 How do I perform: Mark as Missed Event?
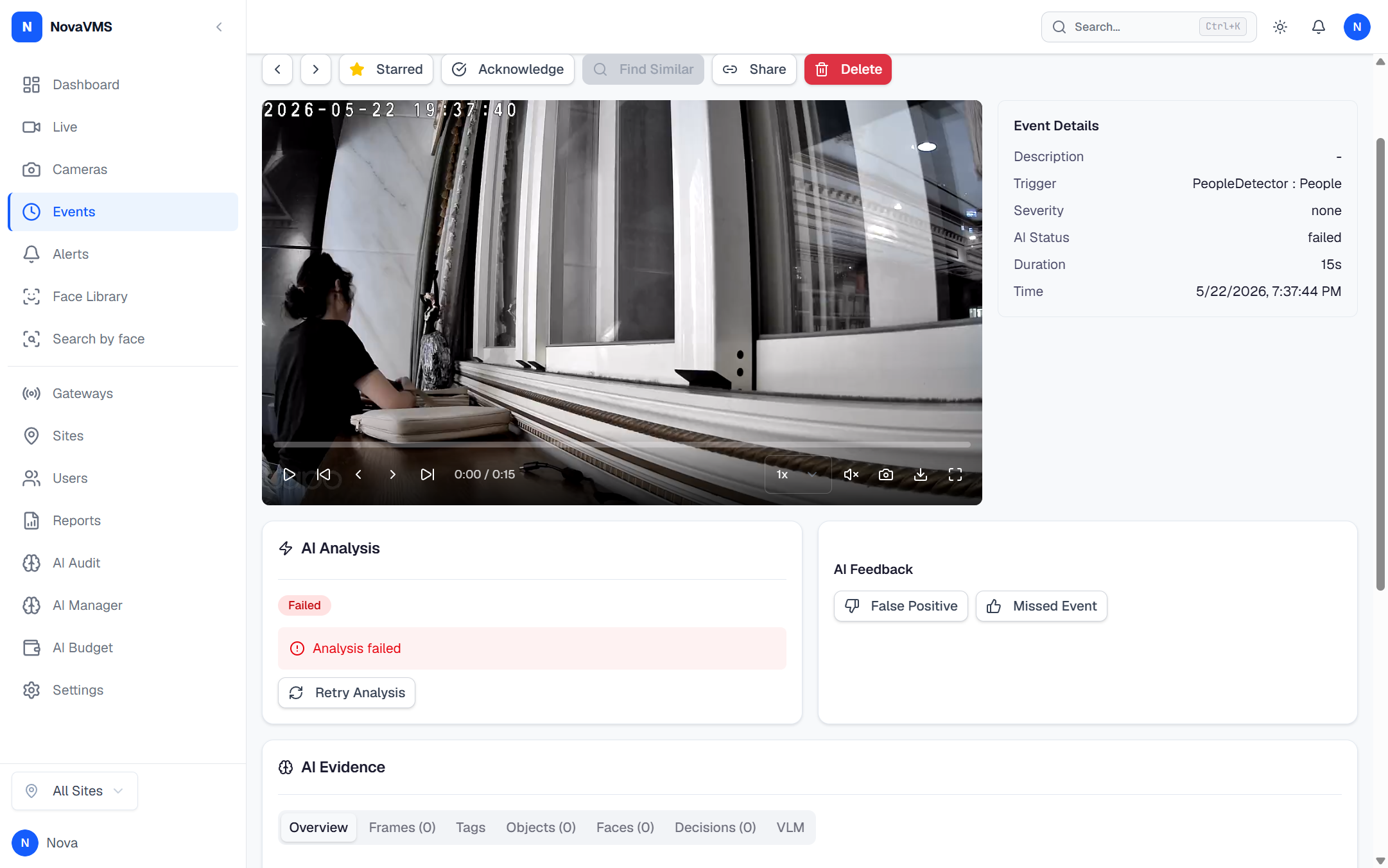point(1041,606)
